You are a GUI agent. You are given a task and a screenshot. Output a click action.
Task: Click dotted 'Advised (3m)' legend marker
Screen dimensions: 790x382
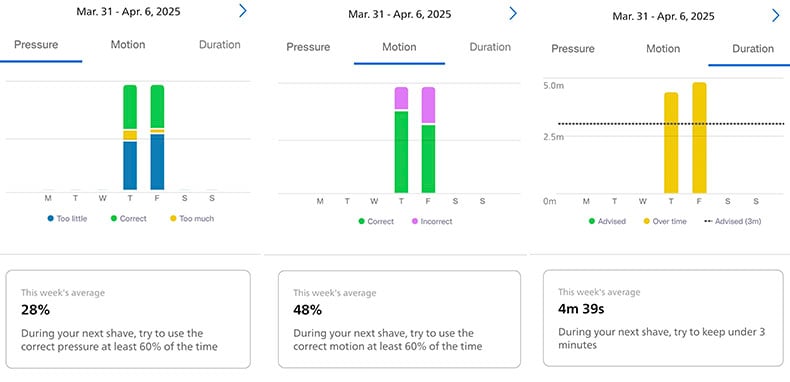(x=707, y=221)
